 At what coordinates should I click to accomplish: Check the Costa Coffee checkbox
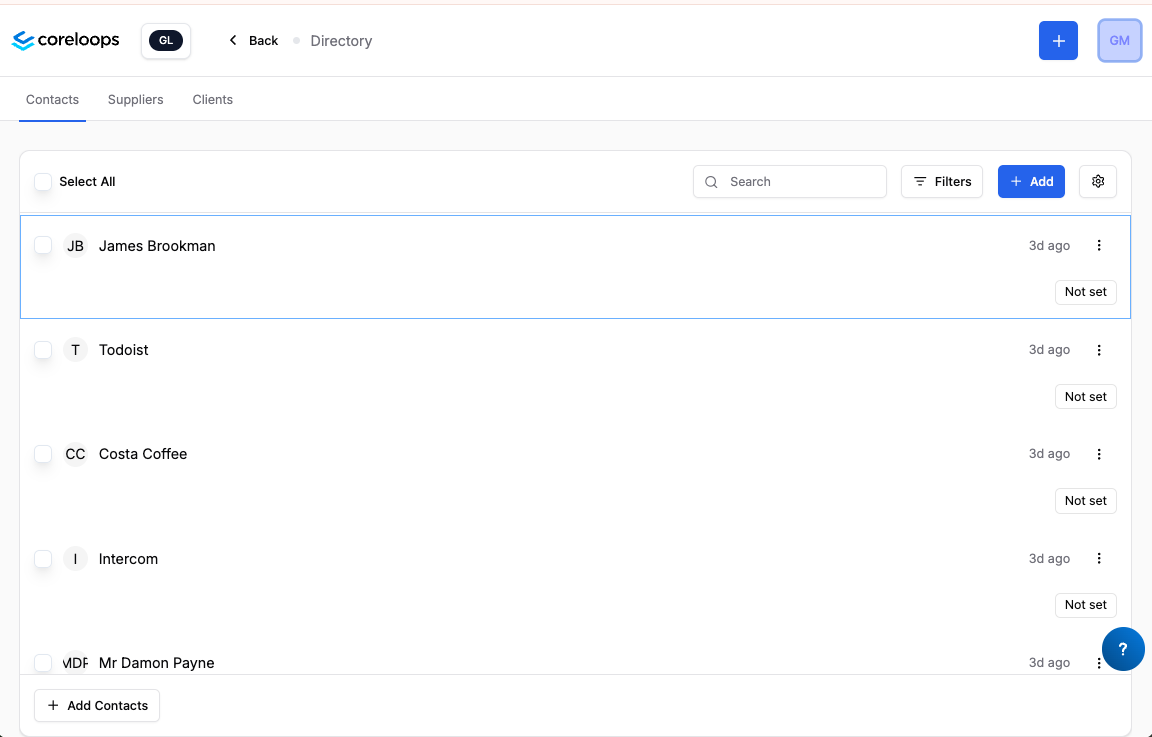pos(43,454)
